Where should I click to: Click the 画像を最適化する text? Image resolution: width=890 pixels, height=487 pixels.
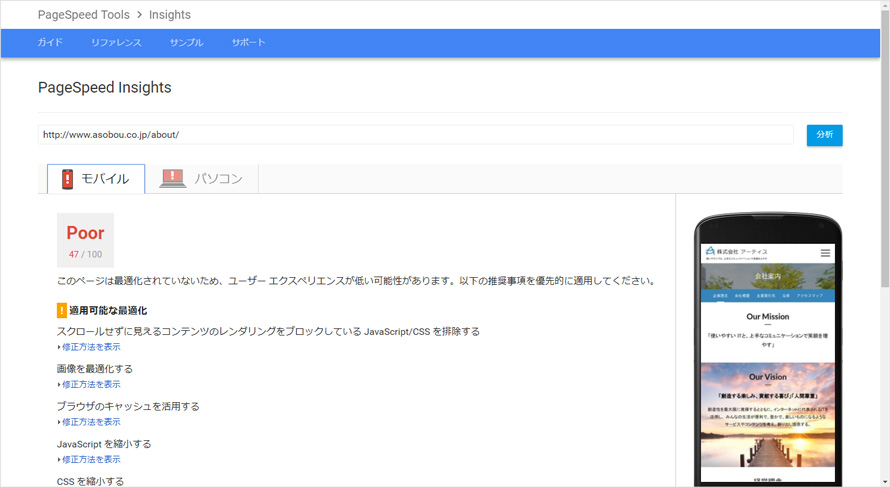click(95, 369)
